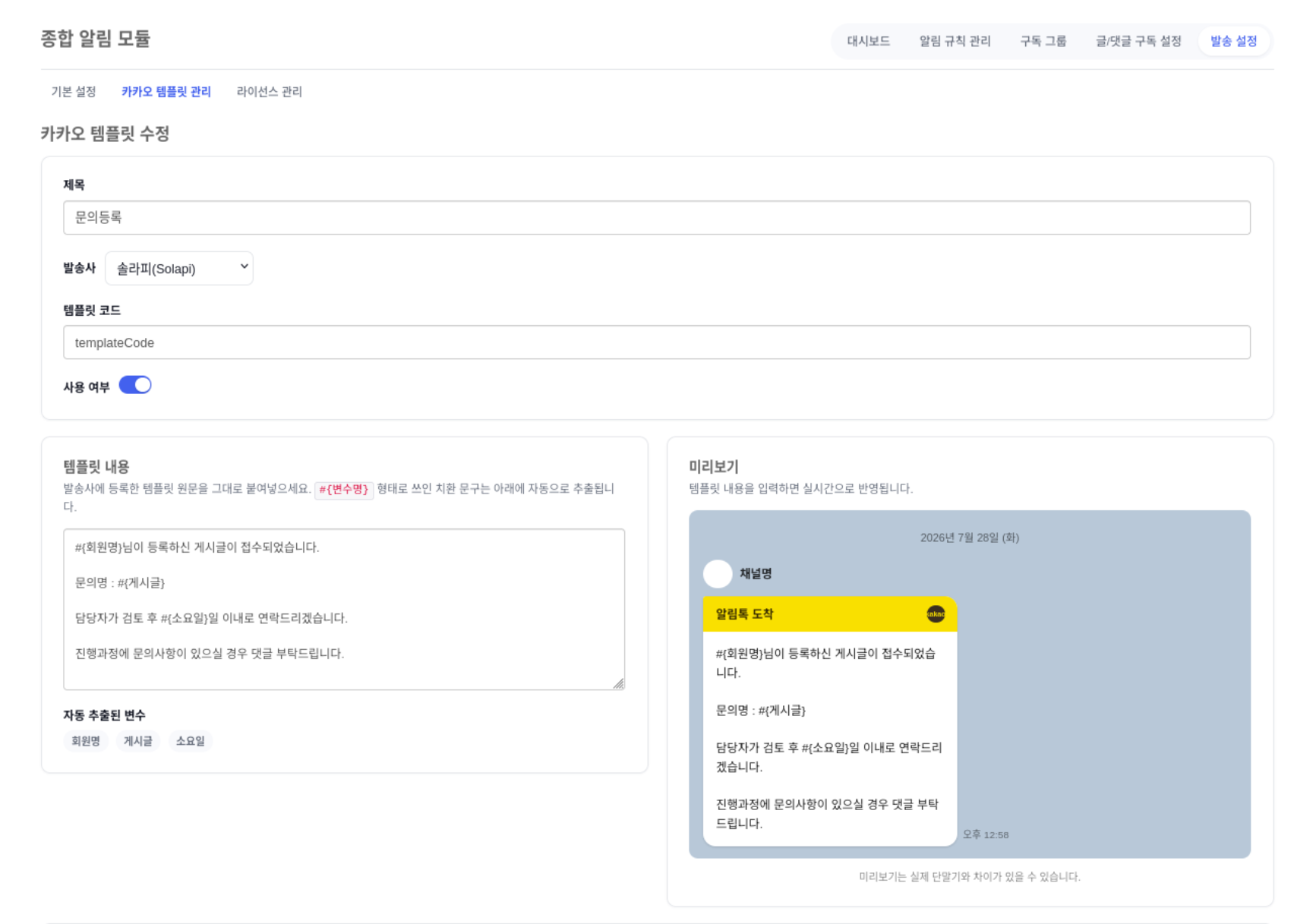The width and height of the screenshot is (1316, 924).
Task: Click the 제목 input field
Action: (x=656, y=218)
